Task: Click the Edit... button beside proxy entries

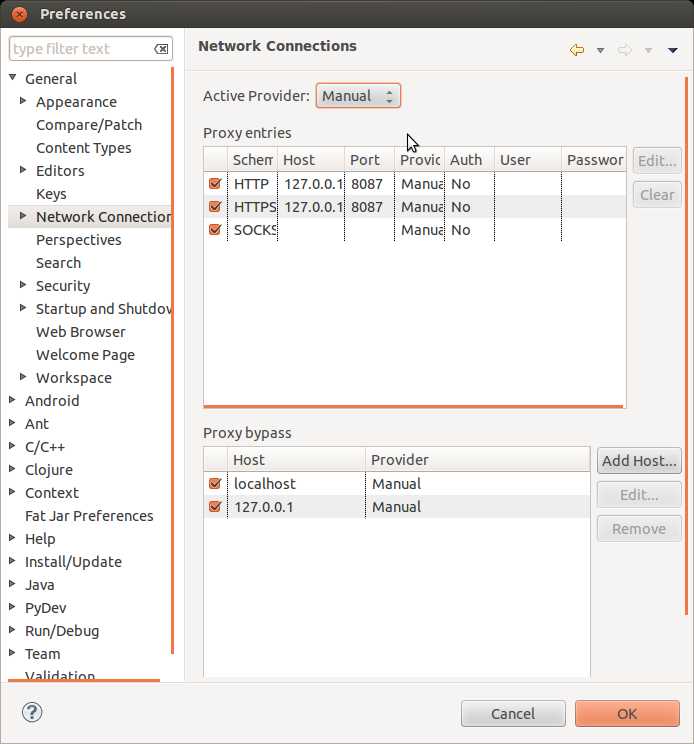Action: click(x=657, y=161)
